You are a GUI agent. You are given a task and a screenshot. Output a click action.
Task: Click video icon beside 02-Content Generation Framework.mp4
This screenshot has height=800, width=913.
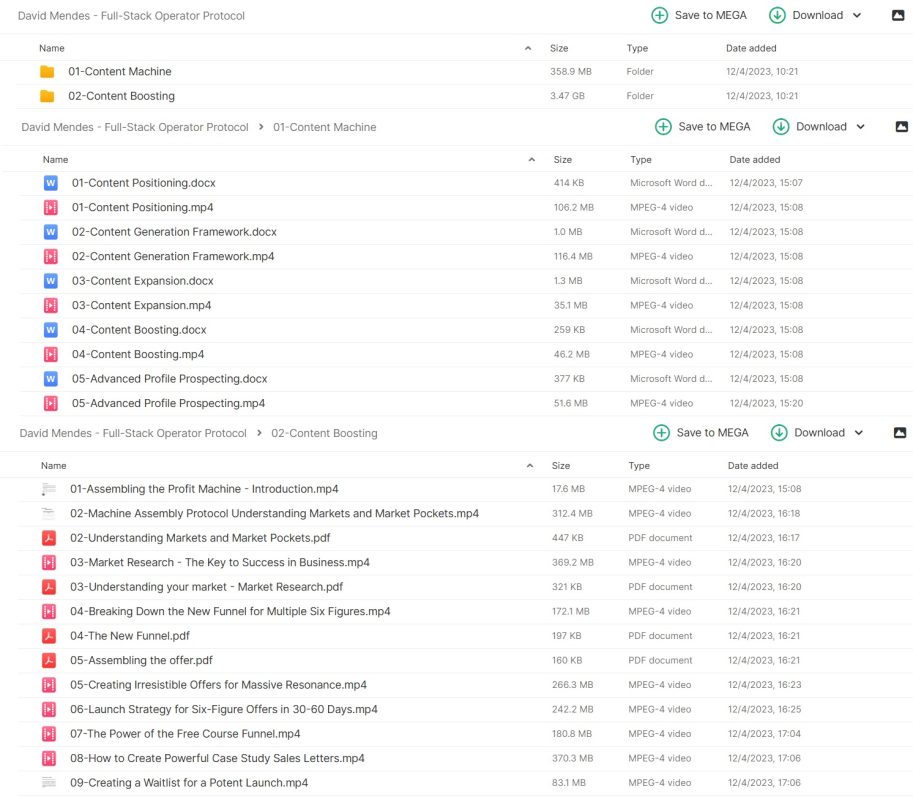(x=51, y=257)
